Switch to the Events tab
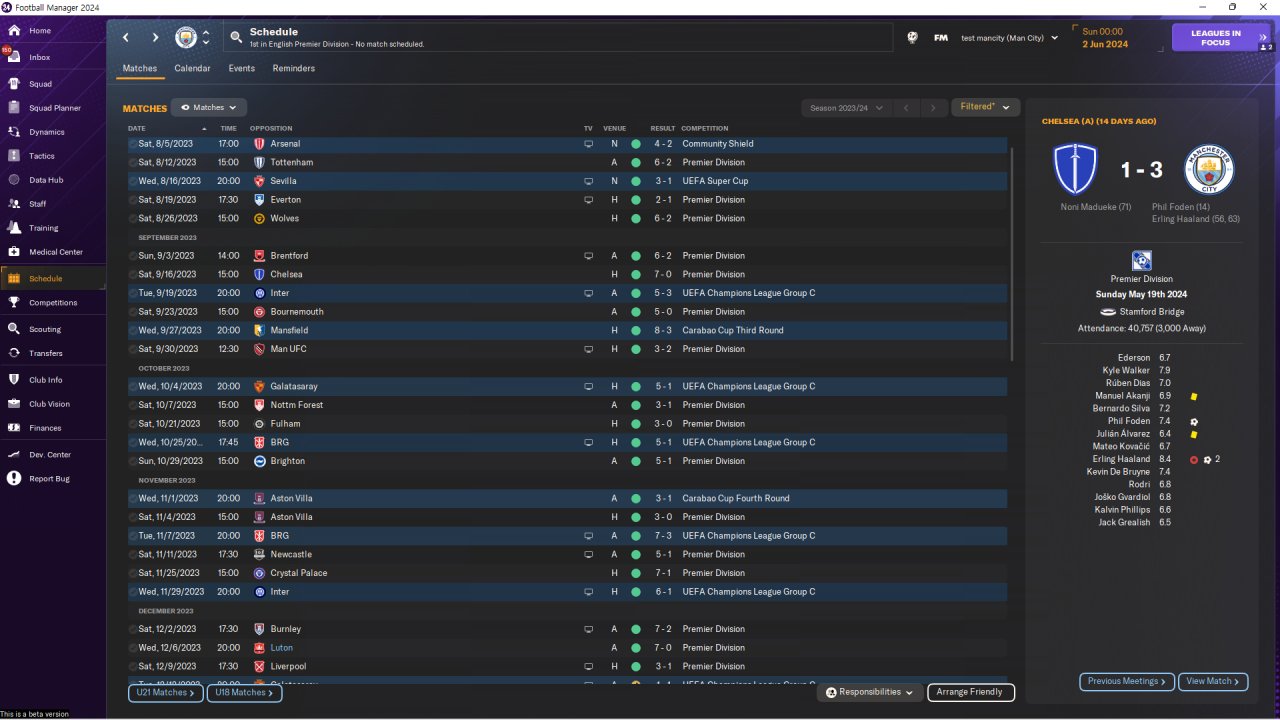Viewport: 1280px width, 720px height. 241,68
